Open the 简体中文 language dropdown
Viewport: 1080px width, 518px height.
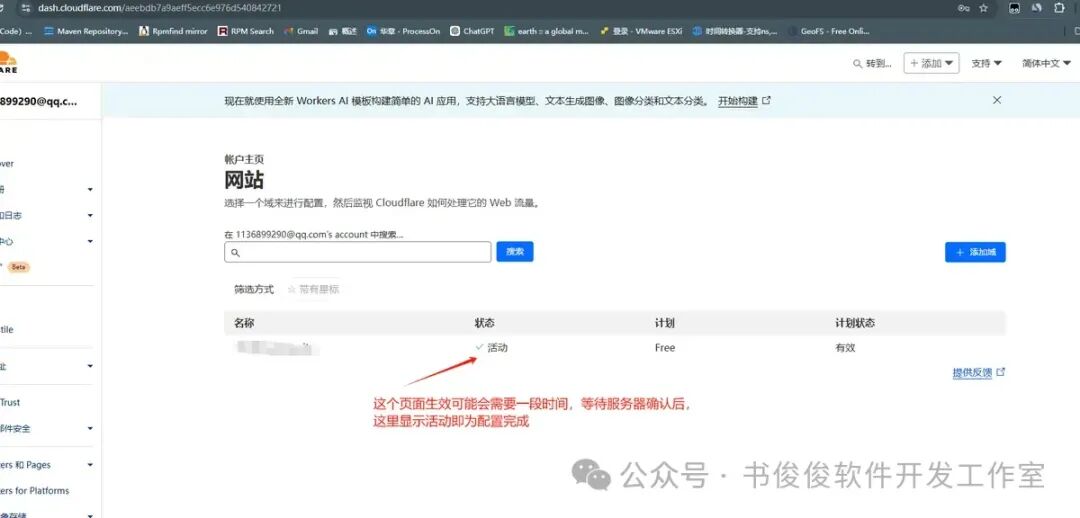(1046, 63)
